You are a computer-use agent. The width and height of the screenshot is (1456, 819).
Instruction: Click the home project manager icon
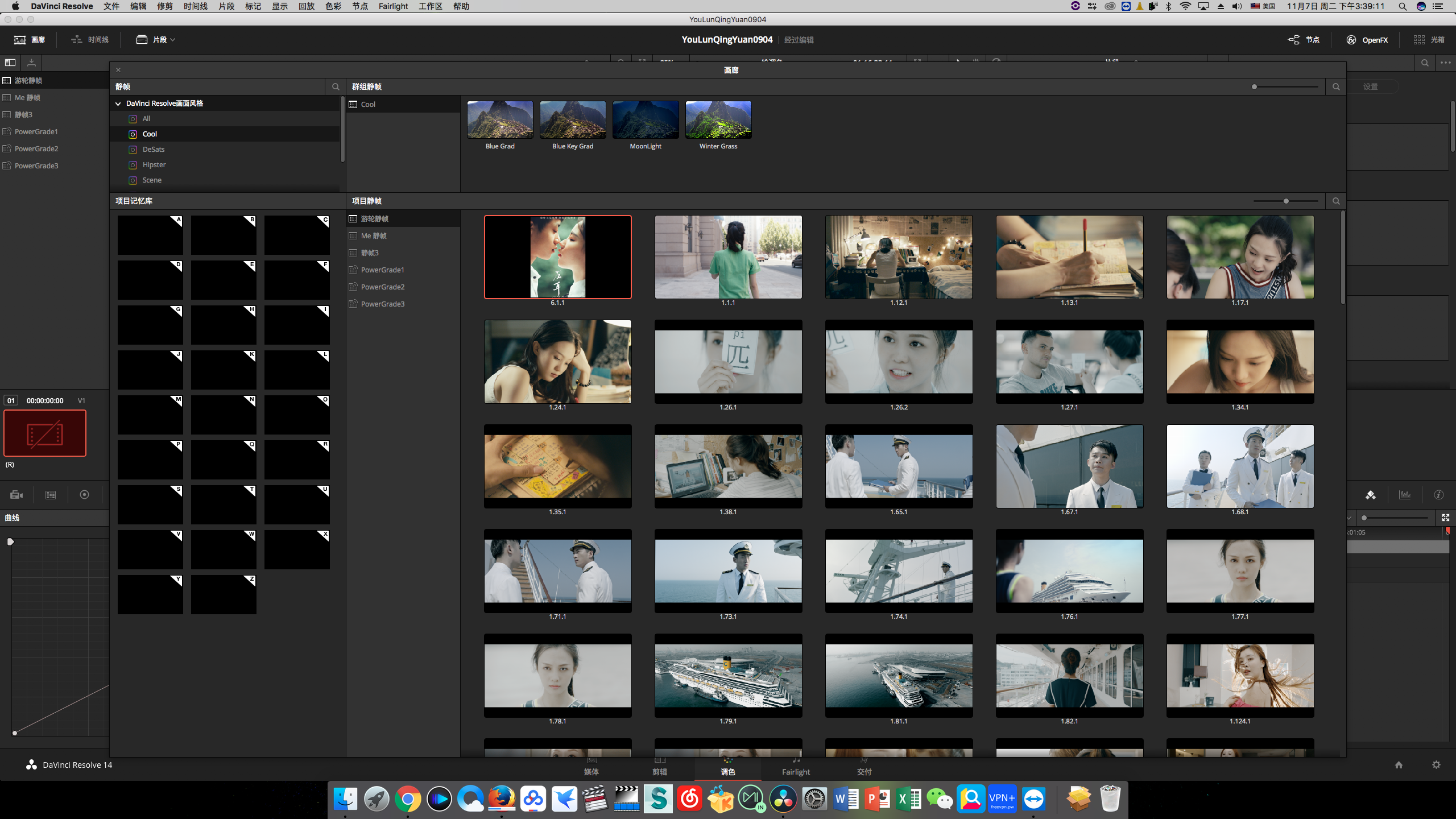click(1399, 765)
